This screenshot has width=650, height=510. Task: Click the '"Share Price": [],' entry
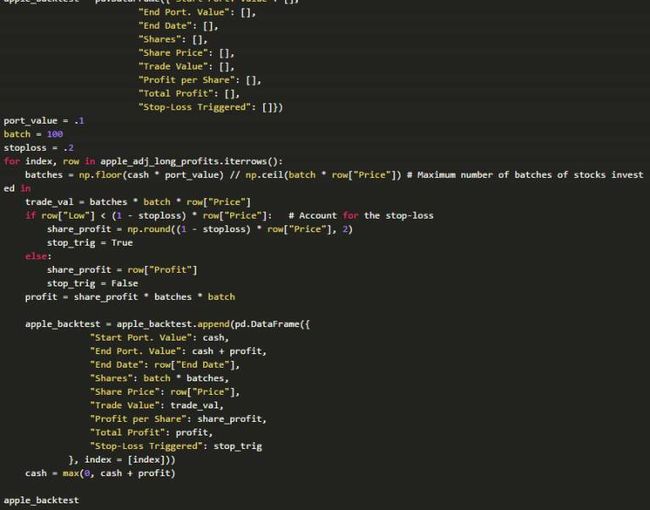(187, 53)
